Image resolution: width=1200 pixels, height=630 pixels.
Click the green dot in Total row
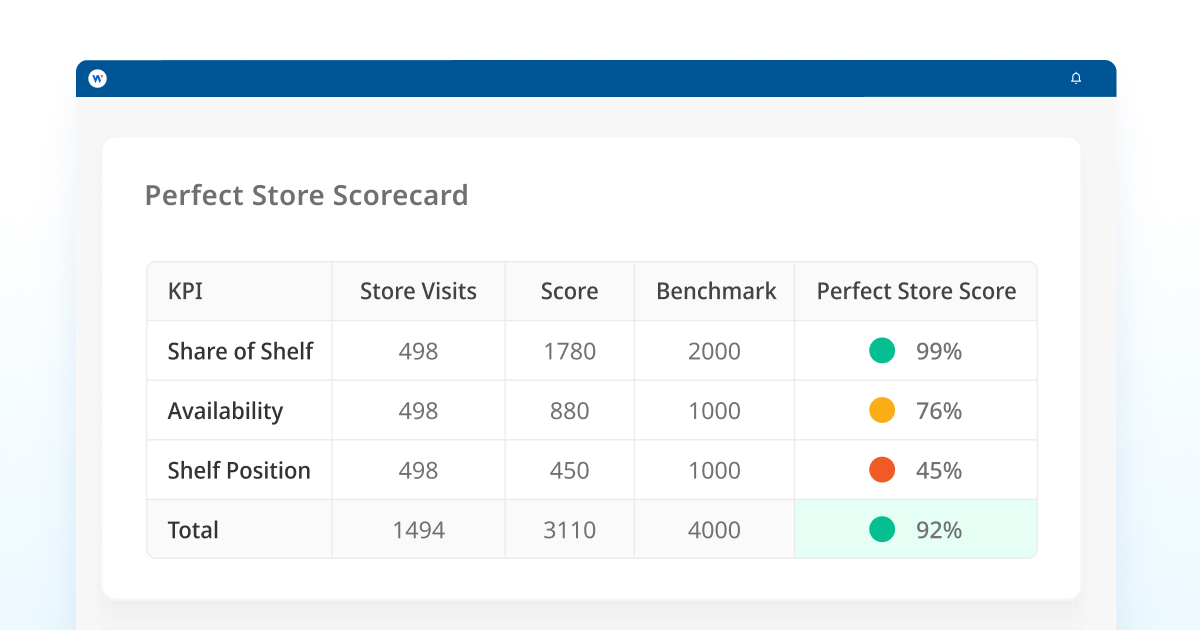(882, 529)
